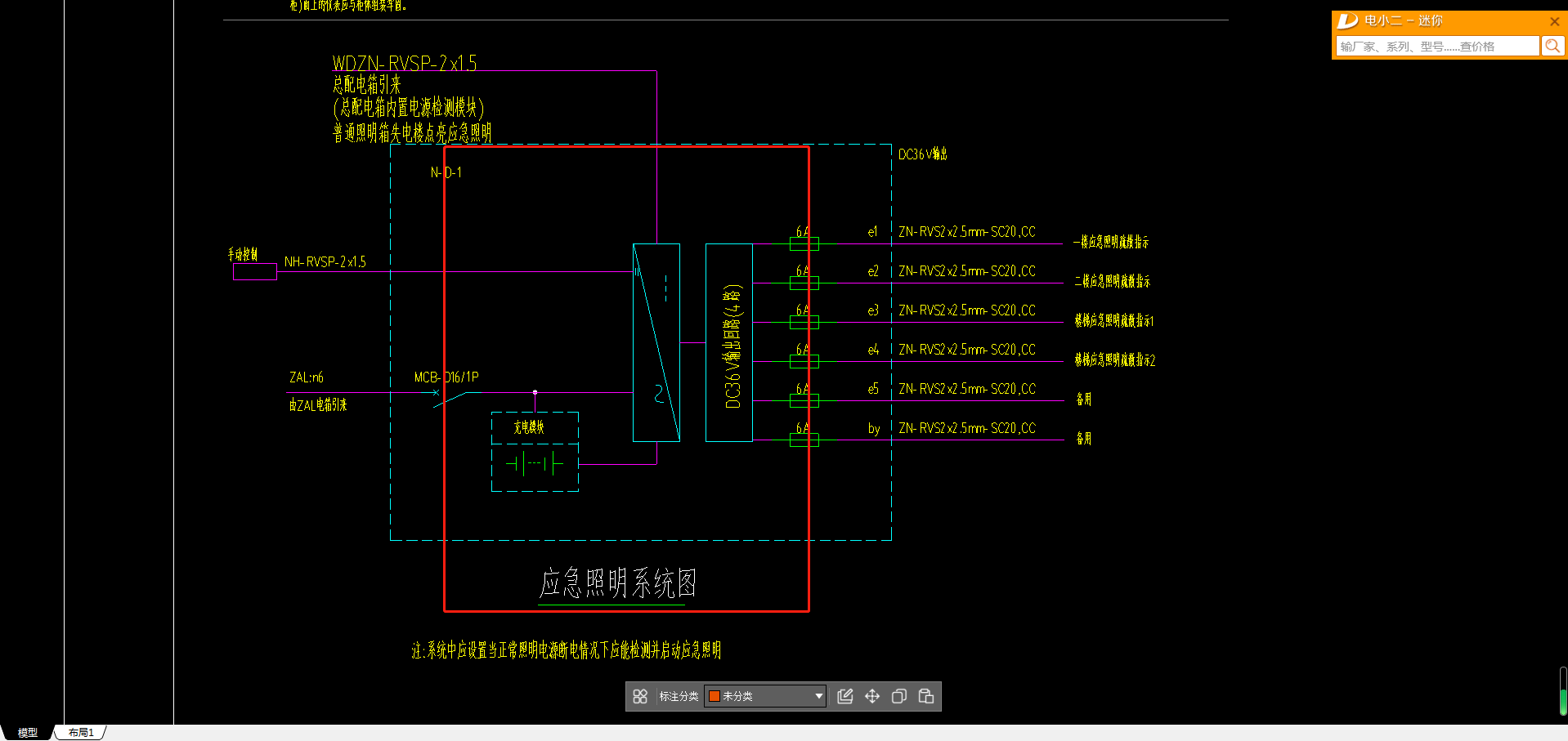Click the N-D-1 box label

tap(446, 172)
